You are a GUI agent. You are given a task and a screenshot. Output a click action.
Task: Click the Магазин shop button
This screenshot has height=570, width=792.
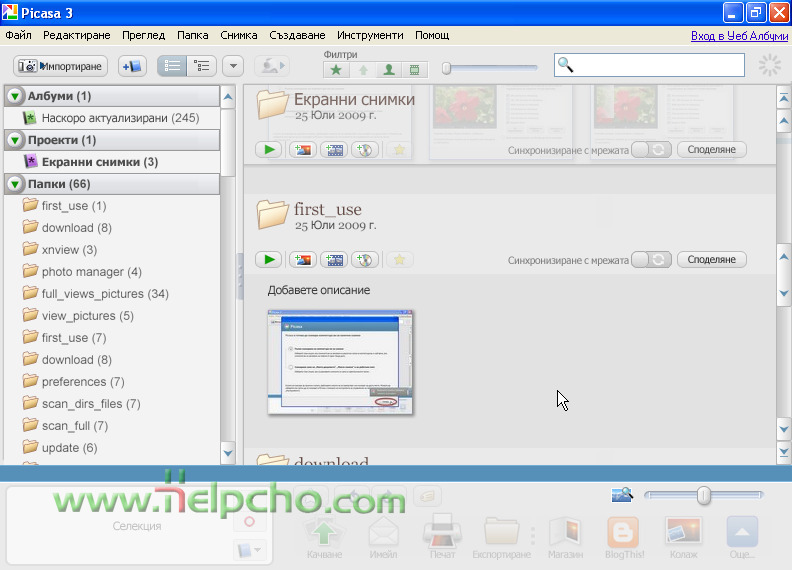coord(565,538)
